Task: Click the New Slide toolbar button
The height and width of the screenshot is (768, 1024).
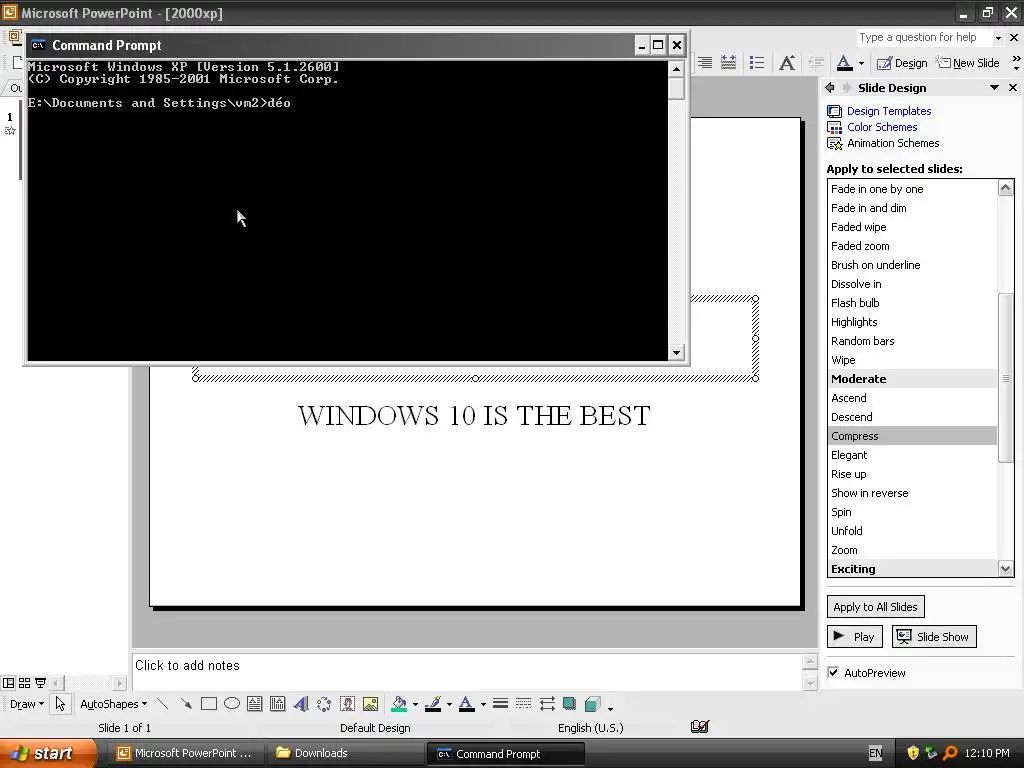Action: point(968,63)
